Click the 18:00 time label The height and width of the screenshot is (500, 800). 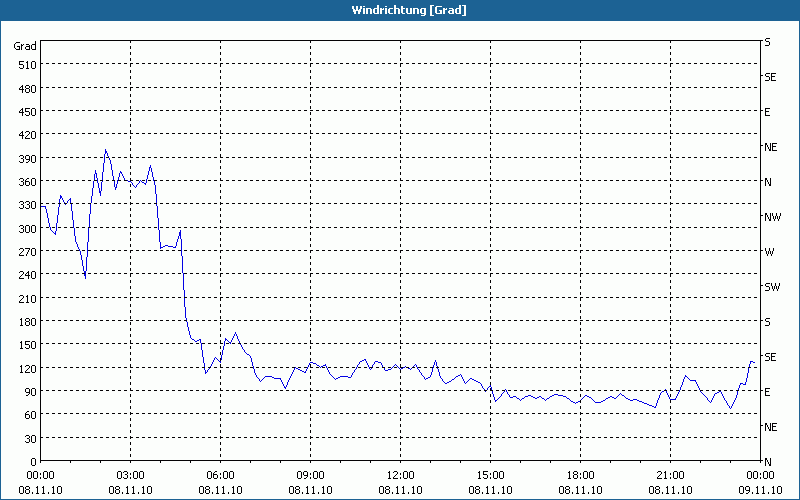(x=580, y=476)
